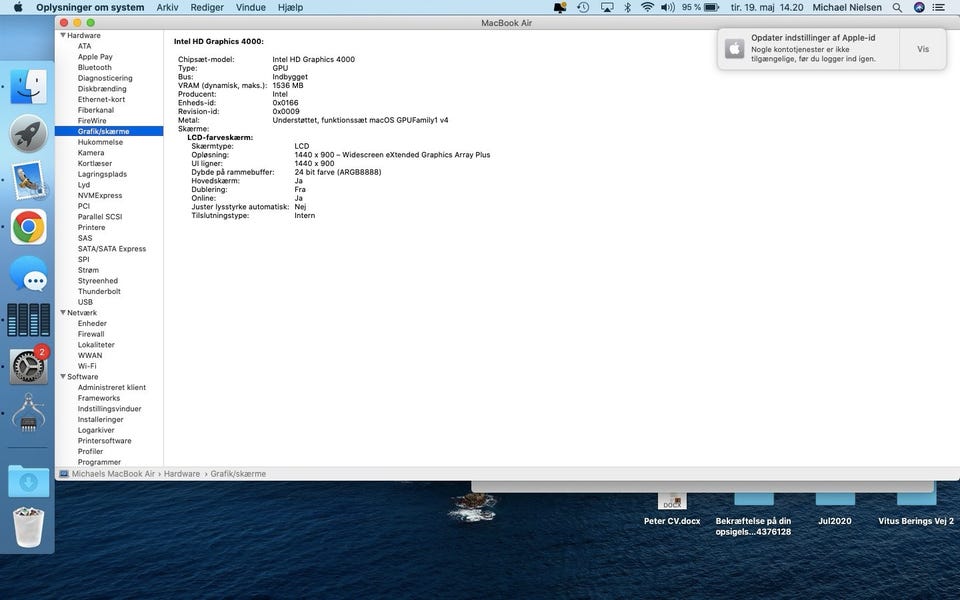The height and width of the screenshot is (600, 960).
Task: Click Hardware in the path bar
Action: (x=182, y=474)
